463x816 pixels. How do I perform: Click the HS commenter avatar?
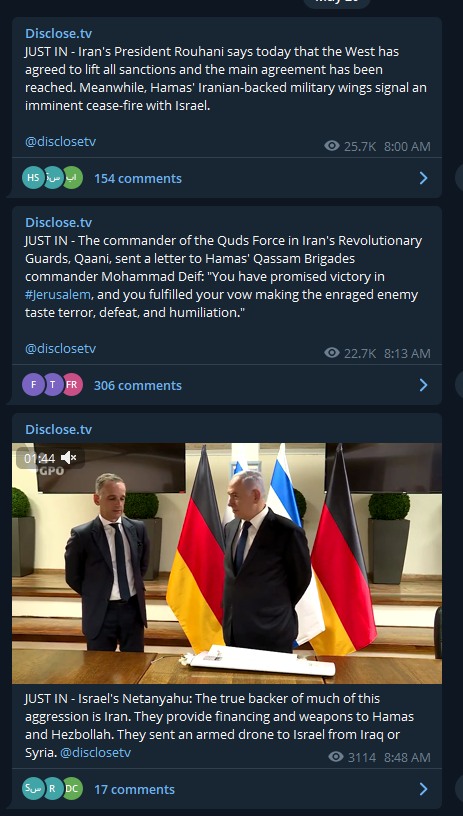coord(33,178)
